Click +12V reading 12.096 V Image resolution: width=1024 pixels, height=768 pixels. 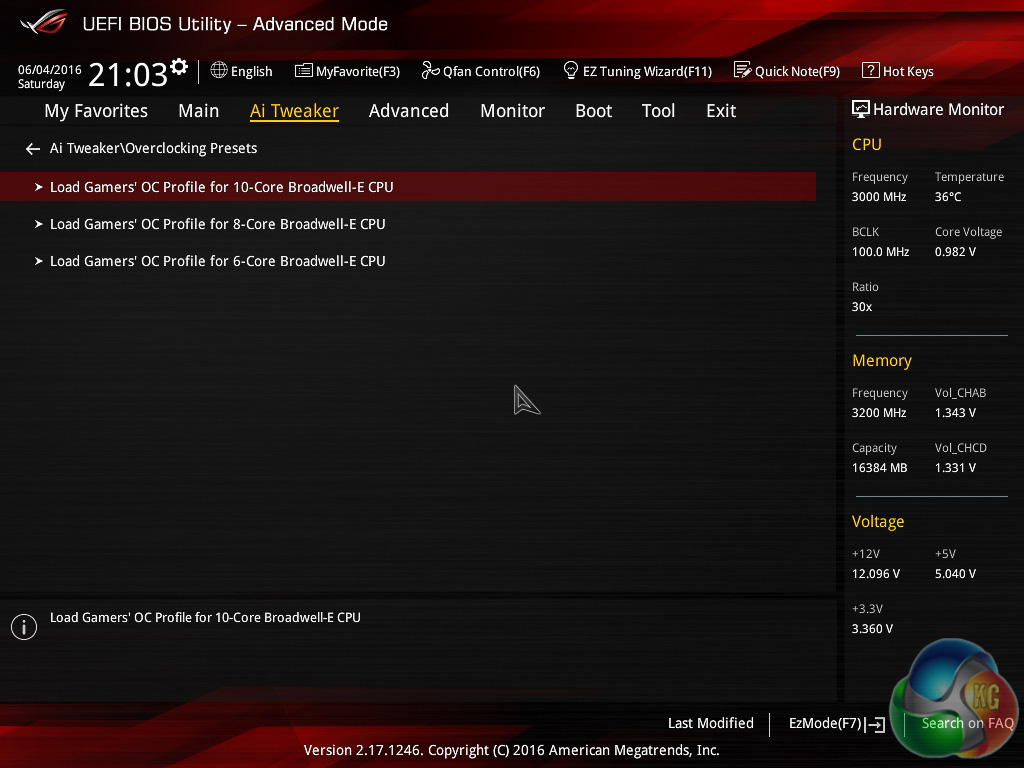click(x=876, y=573)
